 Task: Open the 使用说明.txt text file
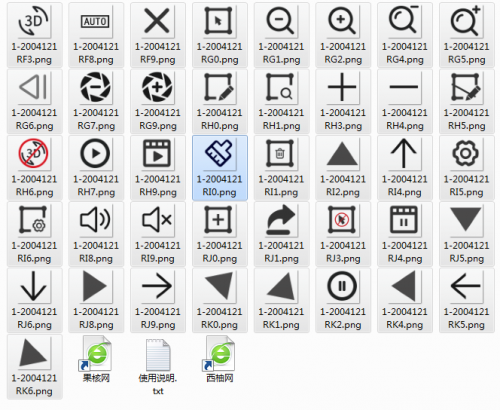click(x=158, y=367)
